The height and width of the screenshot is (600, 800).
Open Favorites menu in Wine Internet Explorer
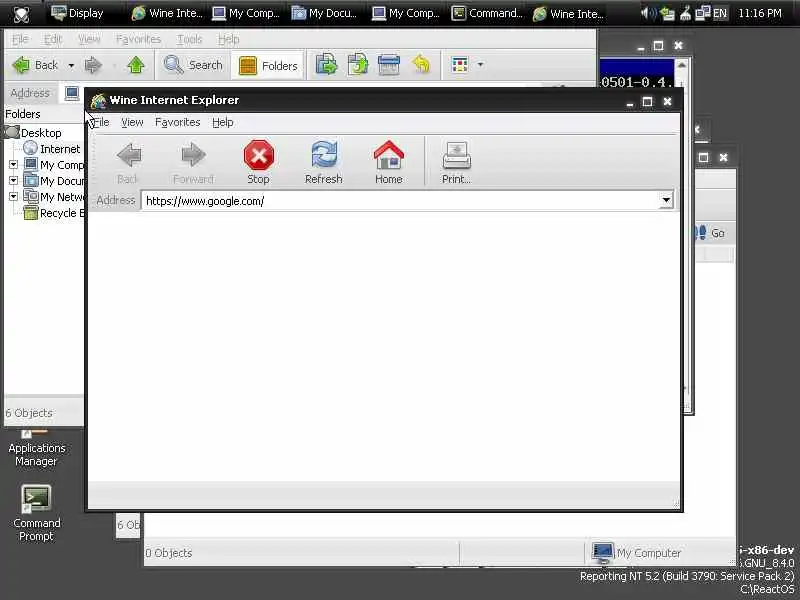point(178,122)
